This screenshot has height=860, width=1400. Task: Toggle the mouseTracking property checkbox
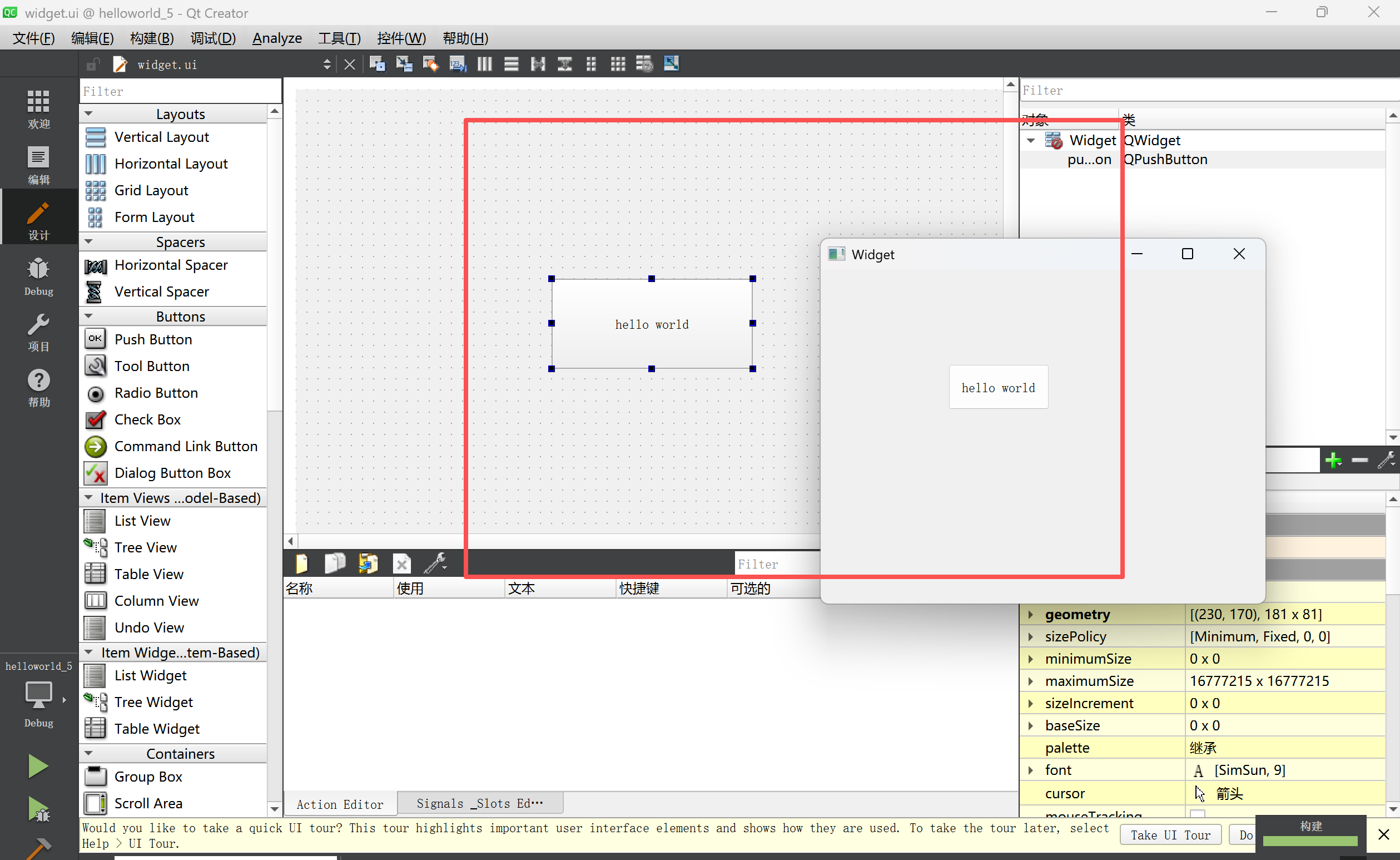point(1198,814)
